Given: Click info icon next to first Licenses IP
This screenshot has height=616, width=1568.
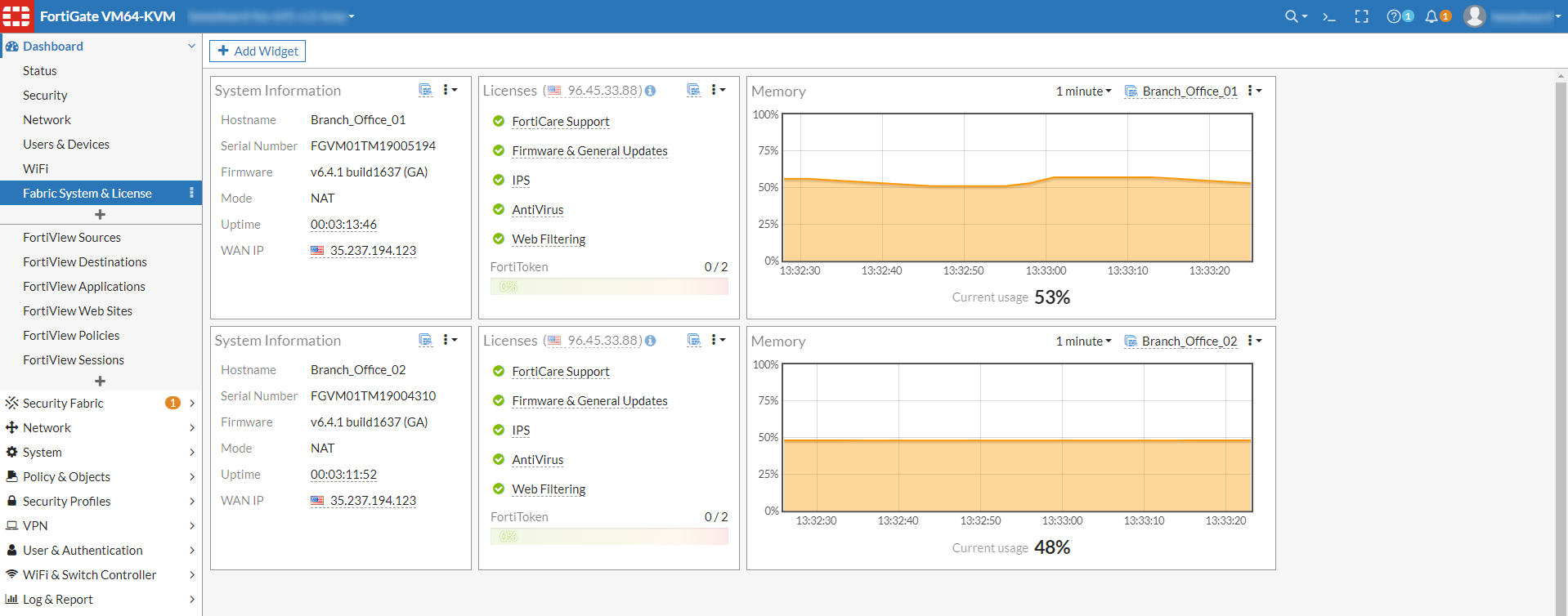Looking at the screenshot, I should tap(650, 91).
